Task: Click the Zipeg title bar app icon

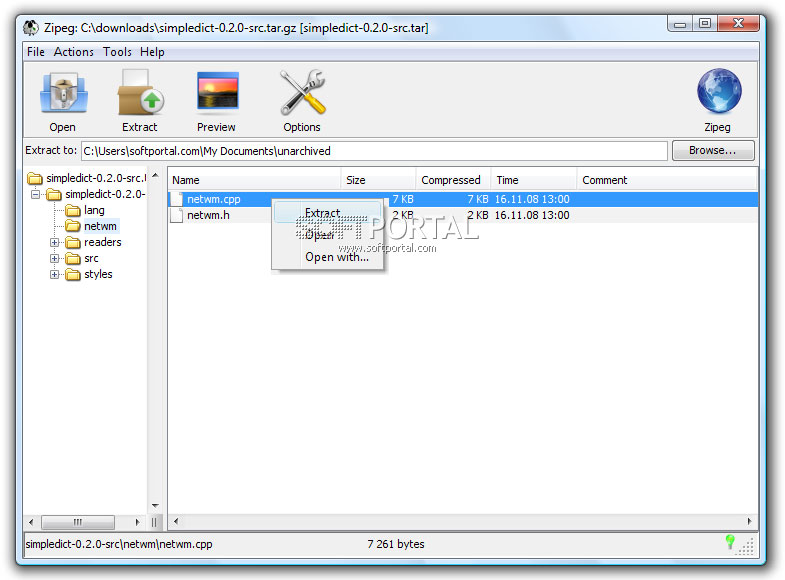Action: 31,28
